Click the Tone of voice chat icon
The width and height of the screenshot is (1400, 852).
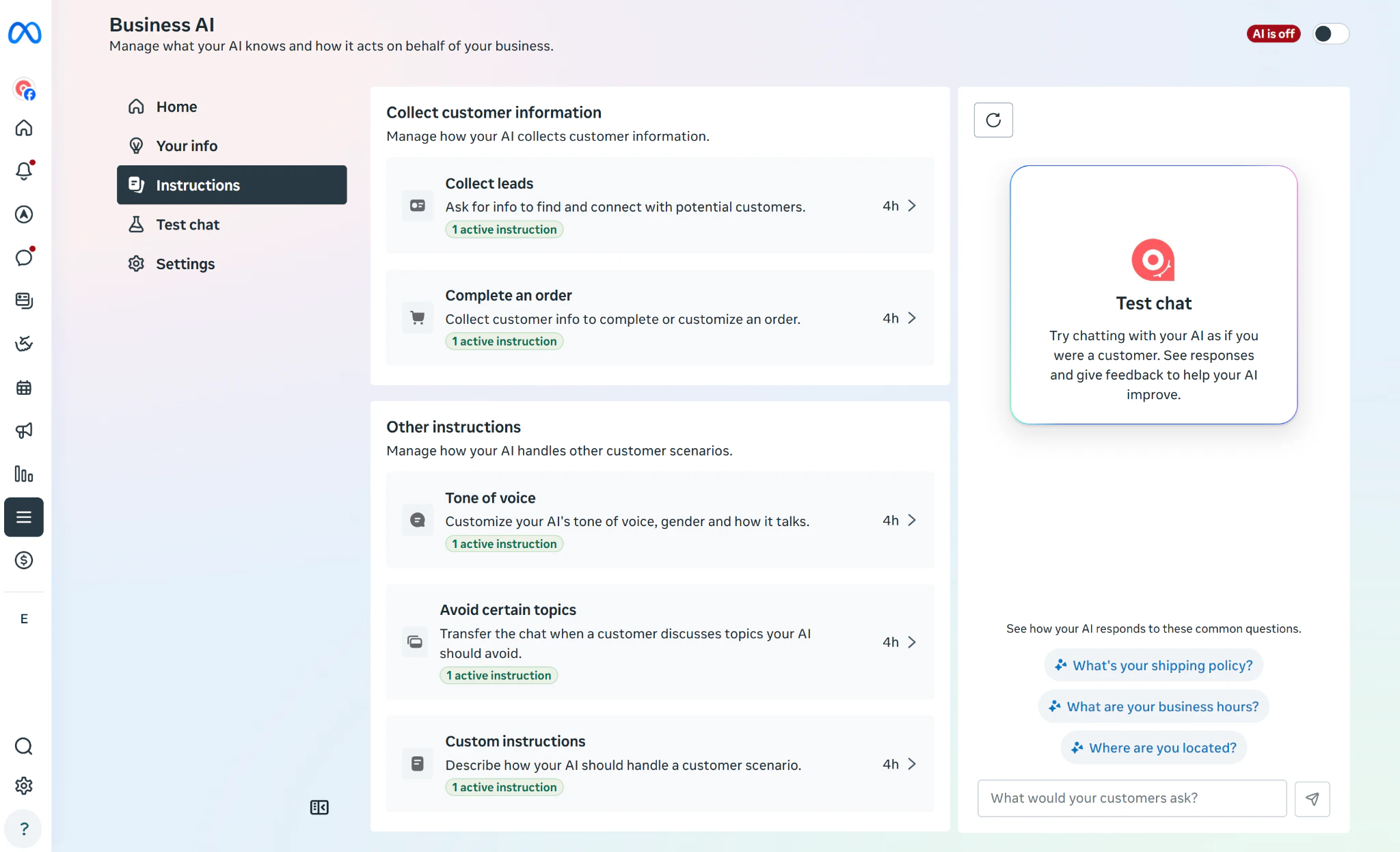pos(418,520)
